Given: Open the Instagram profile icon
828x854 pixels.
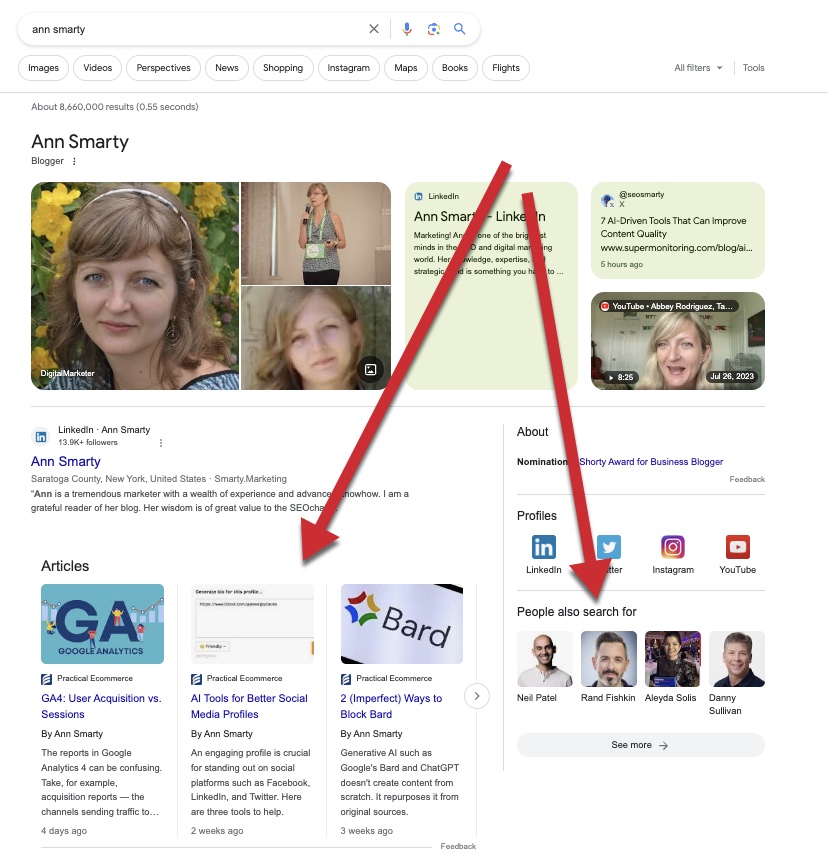Looking at the screenshot, I should (x=673, y=547).
